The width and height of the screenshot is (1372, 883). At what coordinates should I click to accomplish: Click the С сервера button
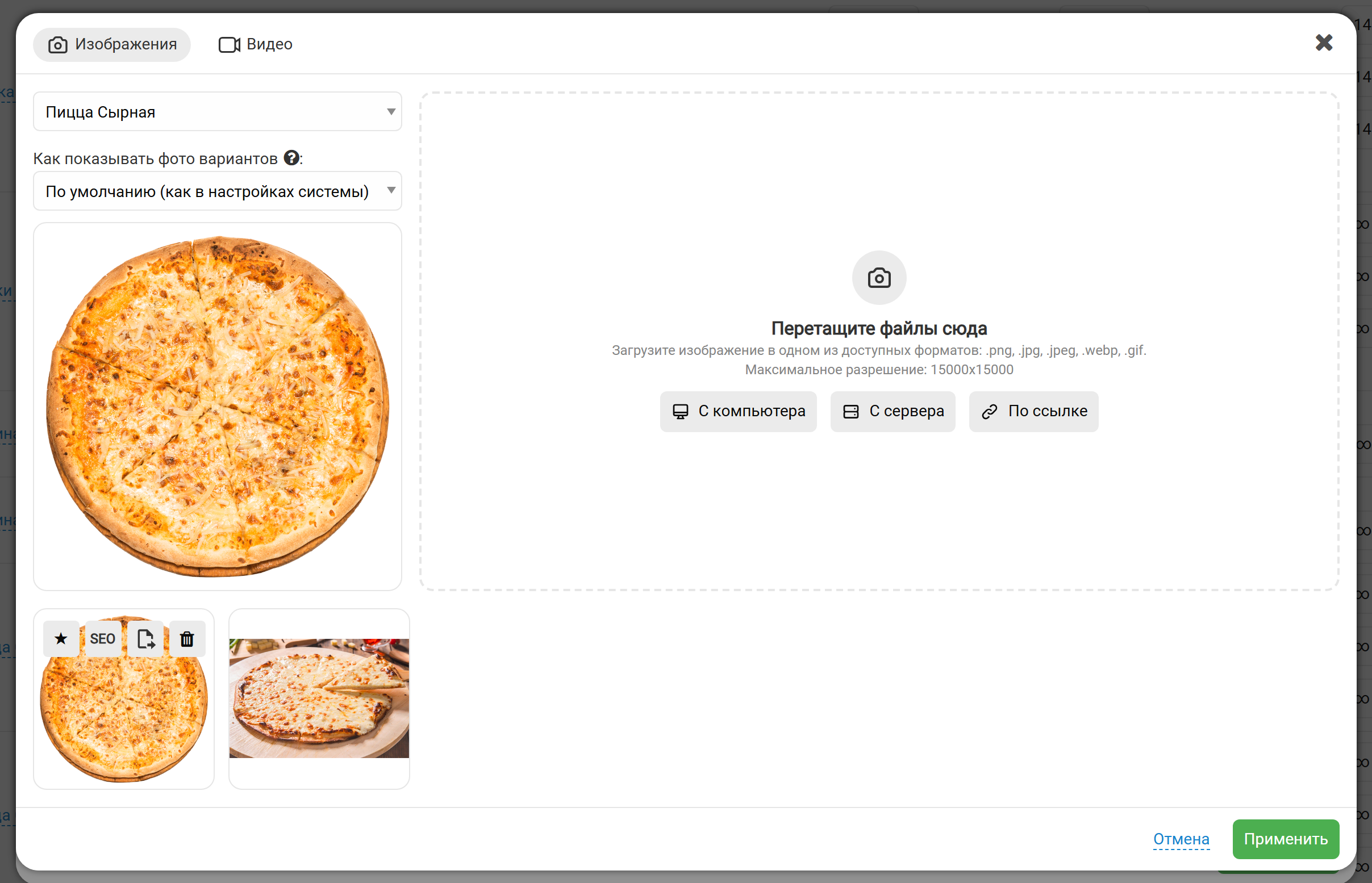click(x=893, y=411)
